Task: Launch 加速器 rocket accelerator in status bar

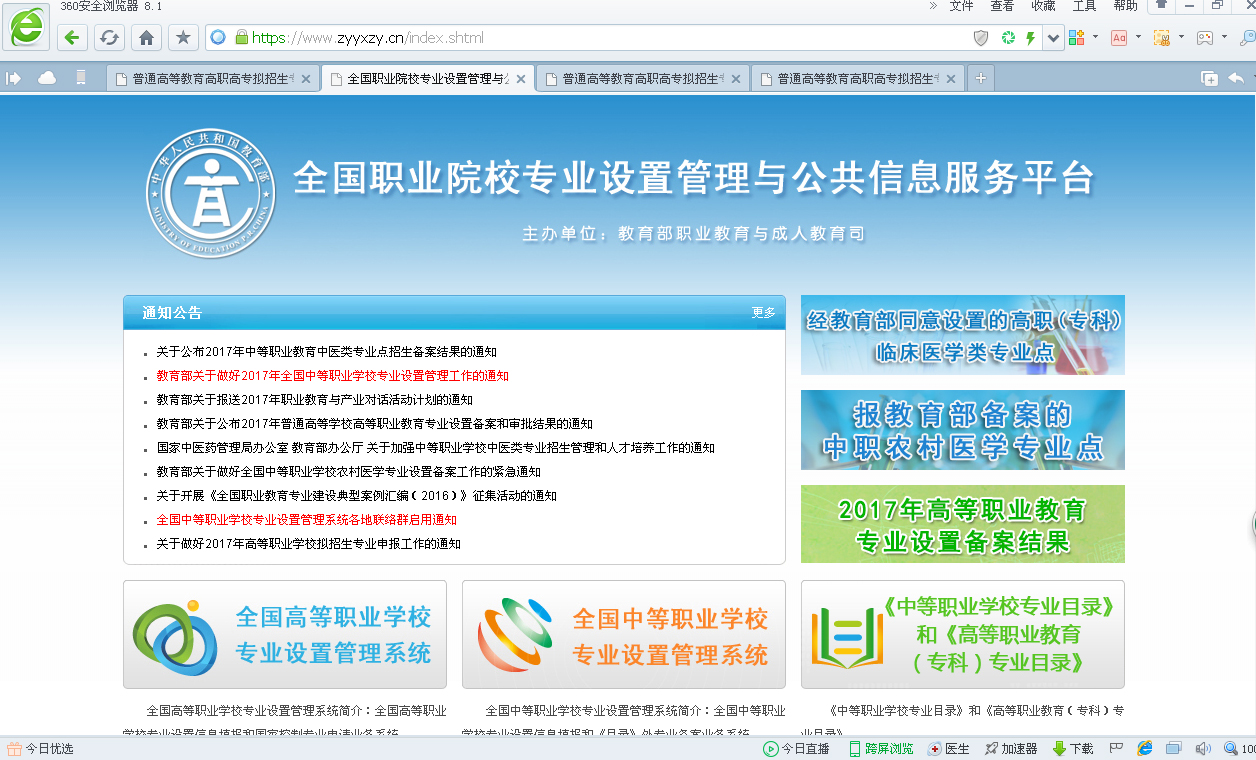Action: point(1011,748)
